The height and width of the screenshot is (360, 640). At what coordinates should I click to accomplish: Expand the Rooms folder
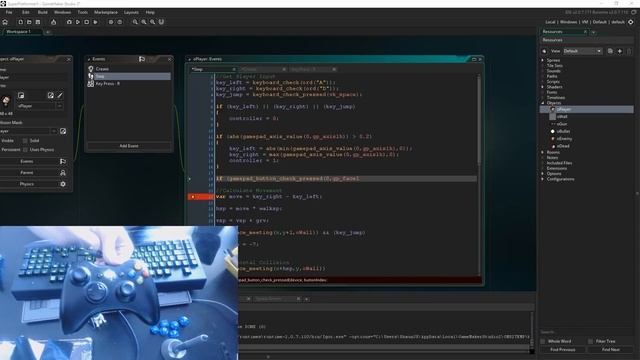[543, 152]
